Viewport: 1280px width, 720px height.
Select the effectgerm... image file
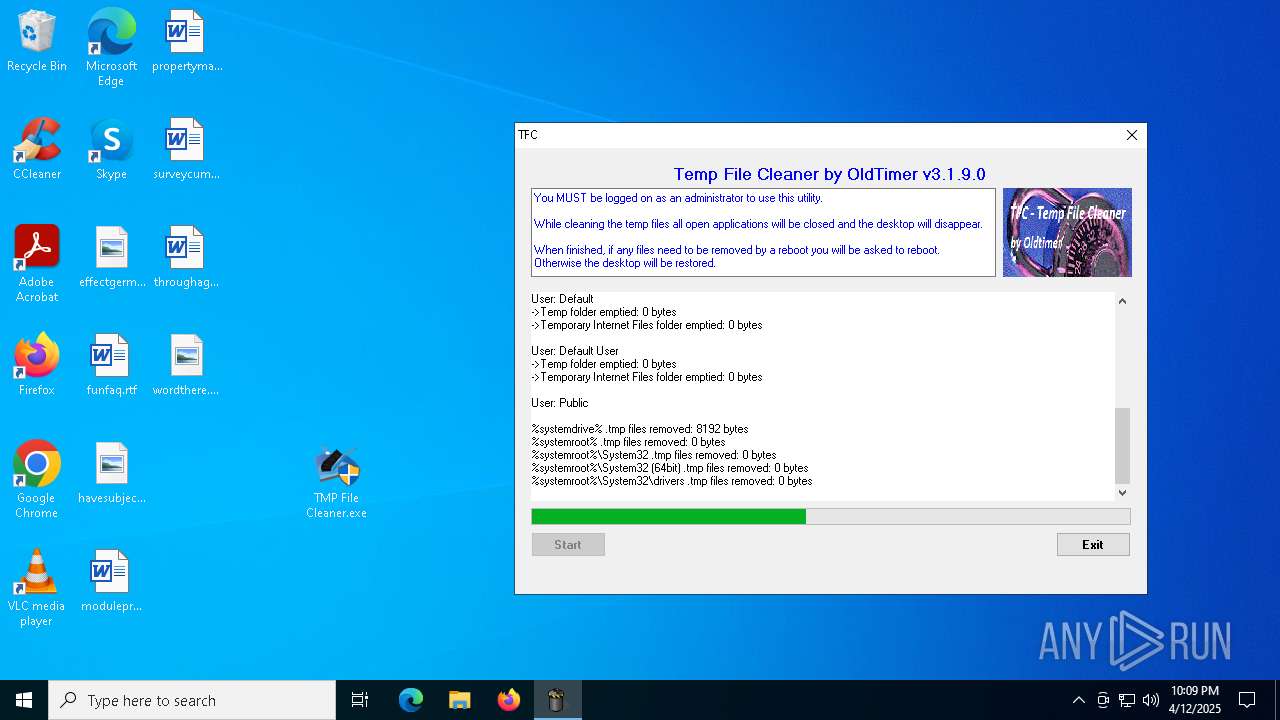point(112,257)
